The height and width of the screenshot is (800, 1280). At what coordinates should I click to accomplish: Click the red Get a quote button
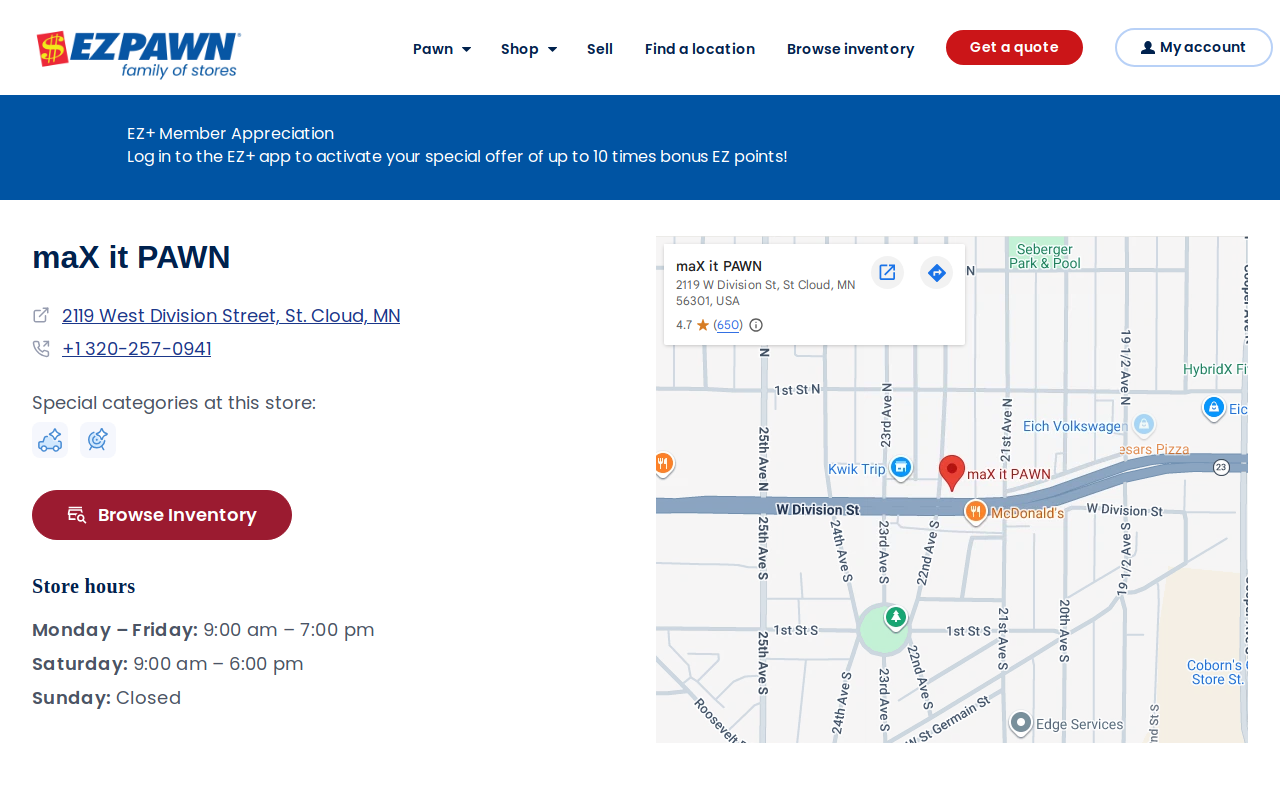(x=1014, y=47)
